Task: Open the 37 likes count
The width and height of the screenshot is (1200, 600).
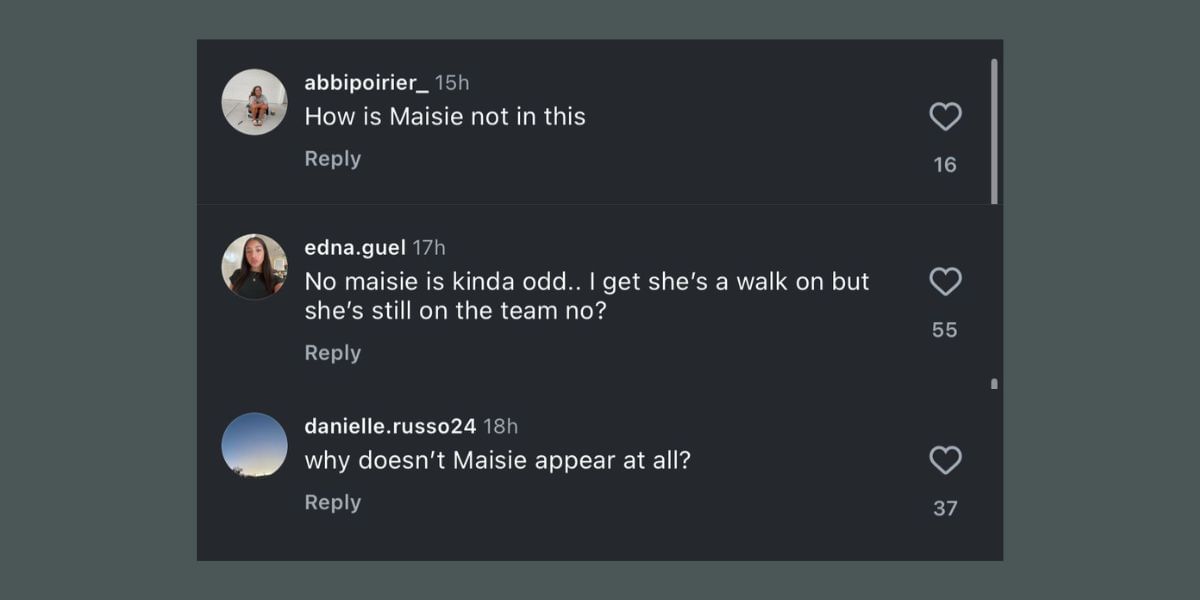Action: pos(945,508)
